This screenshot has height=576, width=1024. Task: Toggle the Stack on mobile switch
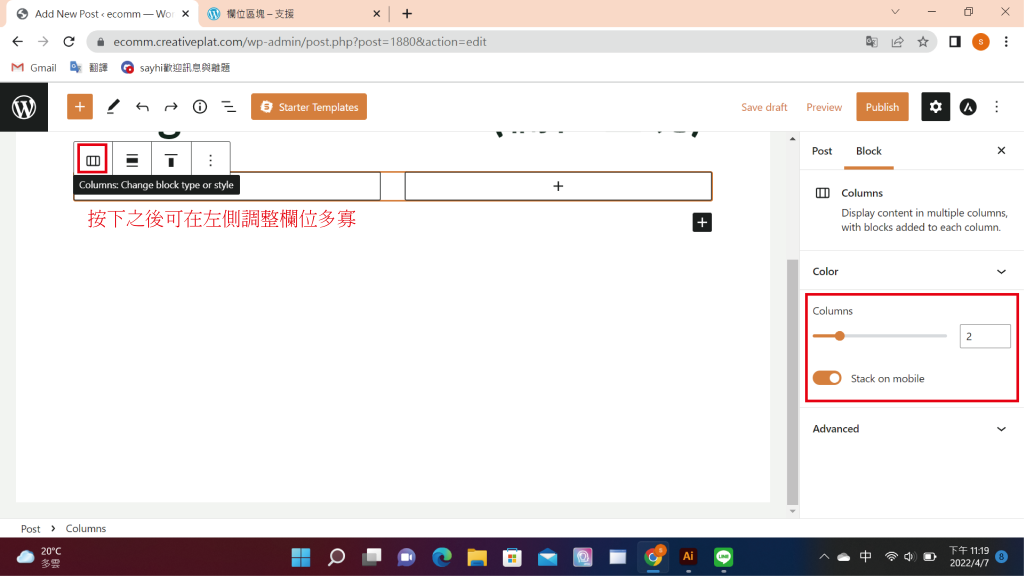[827, 378]
